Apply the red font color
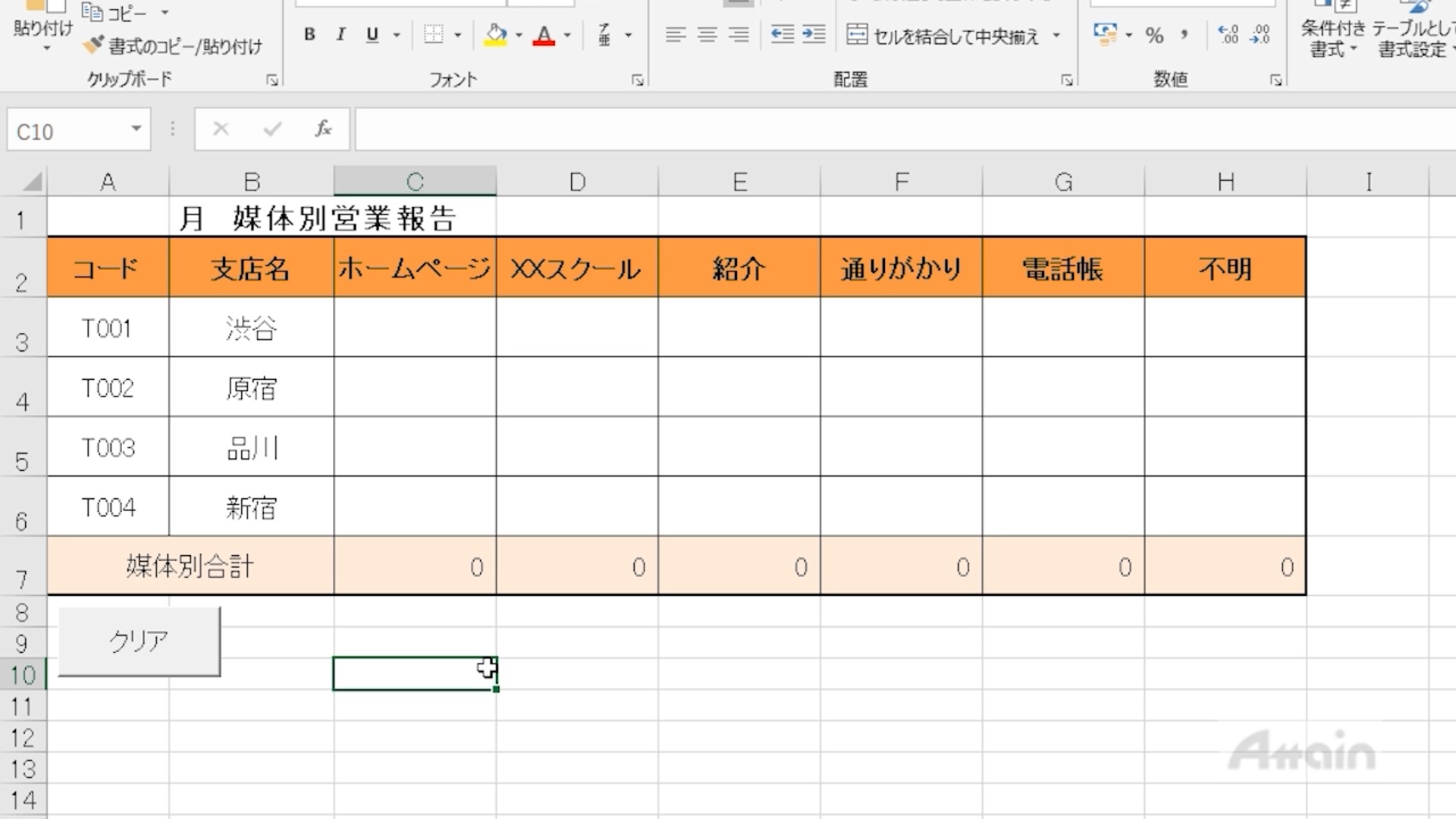This screenshot has height=819, width=1456. point(544,35)
